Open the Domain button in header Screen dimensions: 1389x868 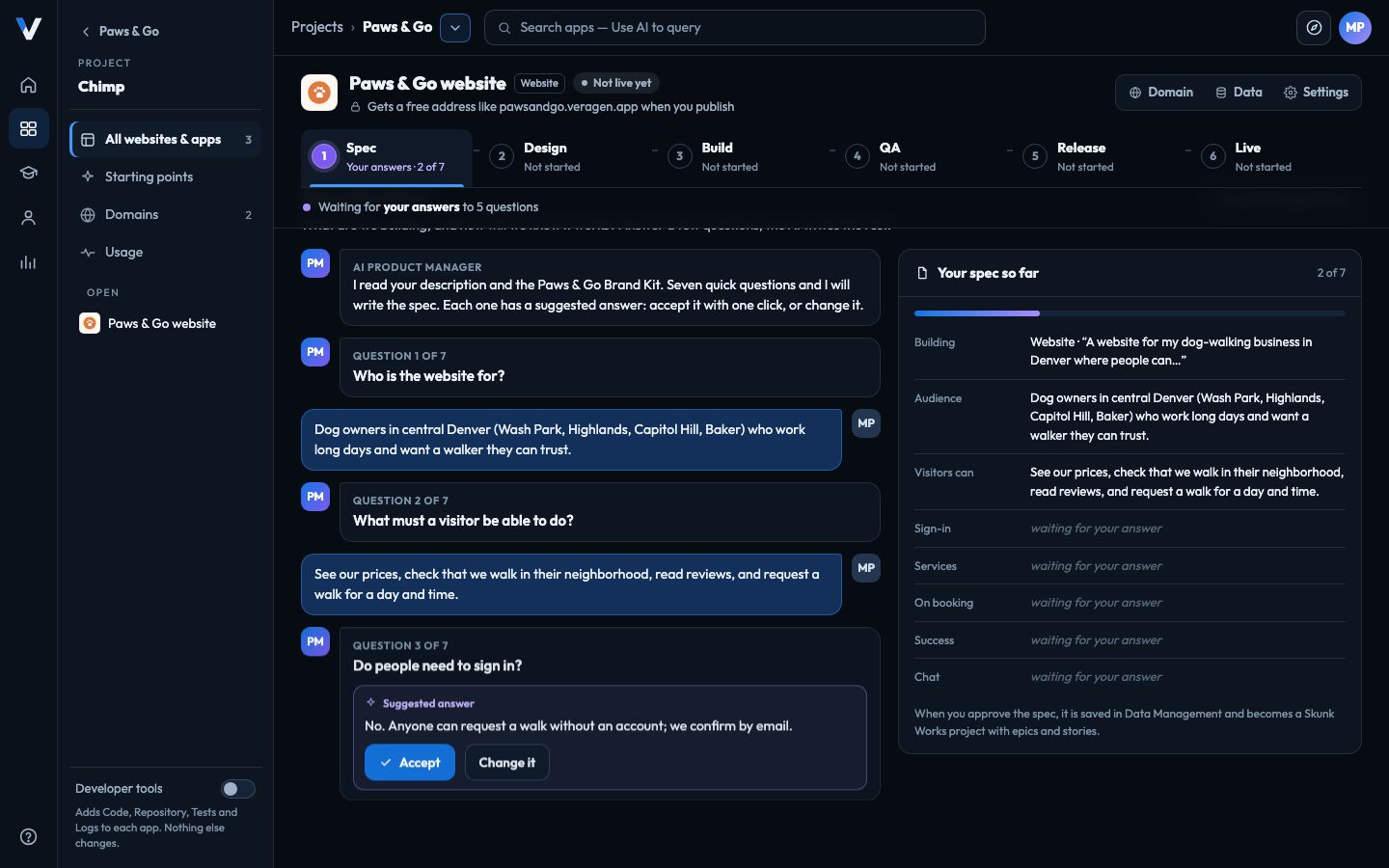point(1161,93)
